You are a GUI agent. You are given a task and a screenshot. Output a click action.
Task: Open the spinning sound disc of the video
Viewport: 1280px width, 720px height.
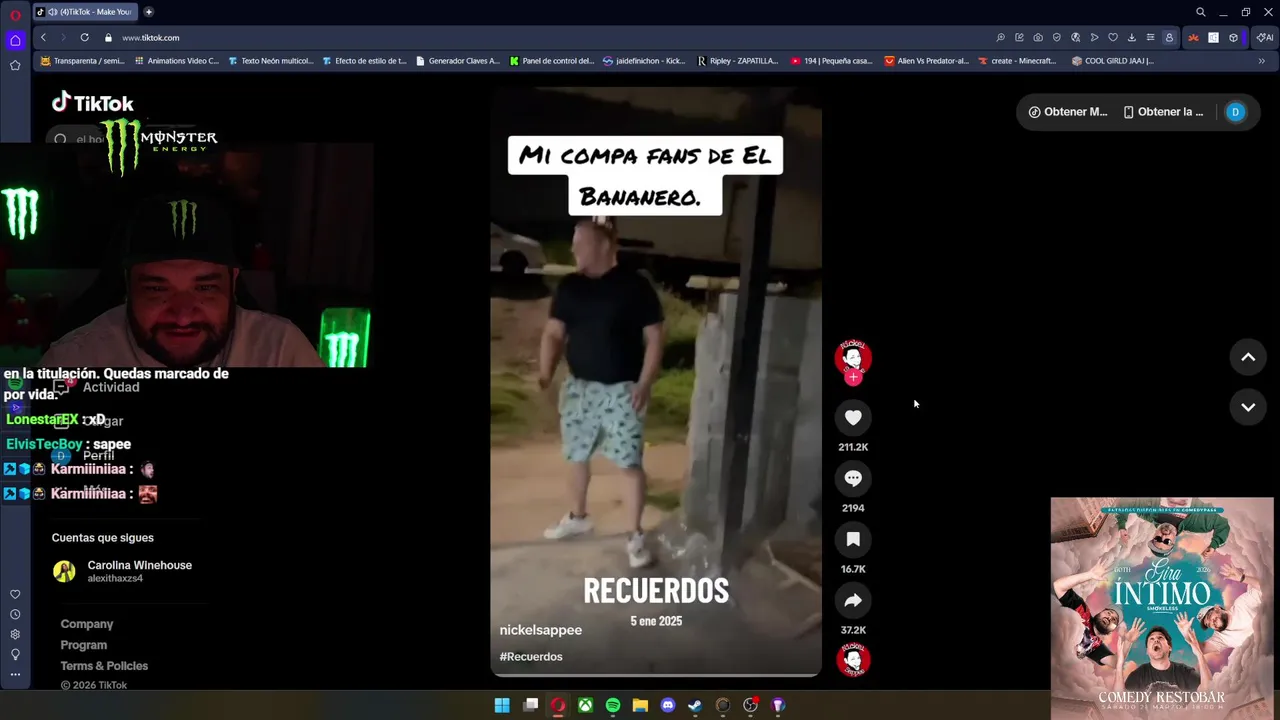(x=853, y=660)
